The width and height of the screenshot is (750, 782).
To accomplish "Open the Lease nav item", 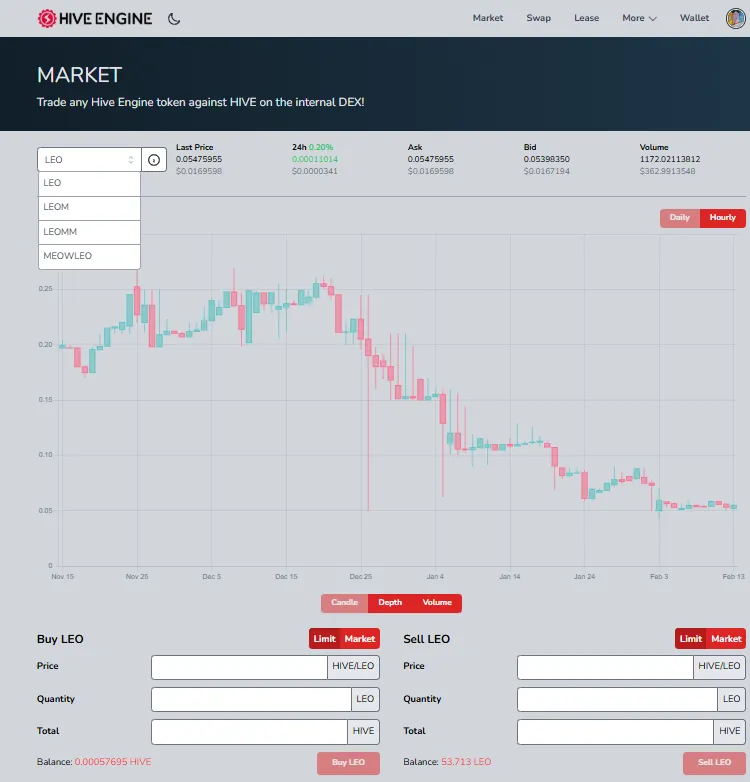I will click(586, 18).
